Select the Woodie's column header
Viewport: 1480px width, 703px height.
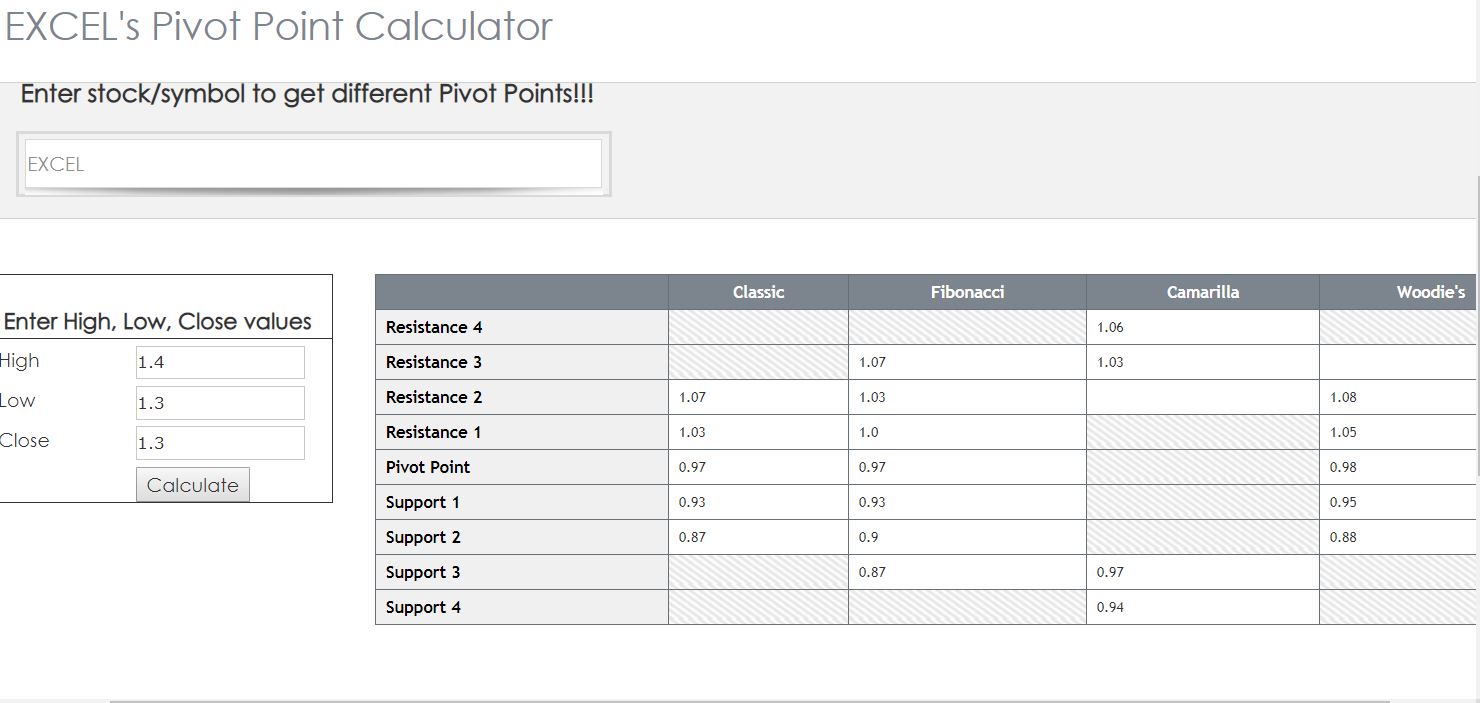tap(1430, 292)
